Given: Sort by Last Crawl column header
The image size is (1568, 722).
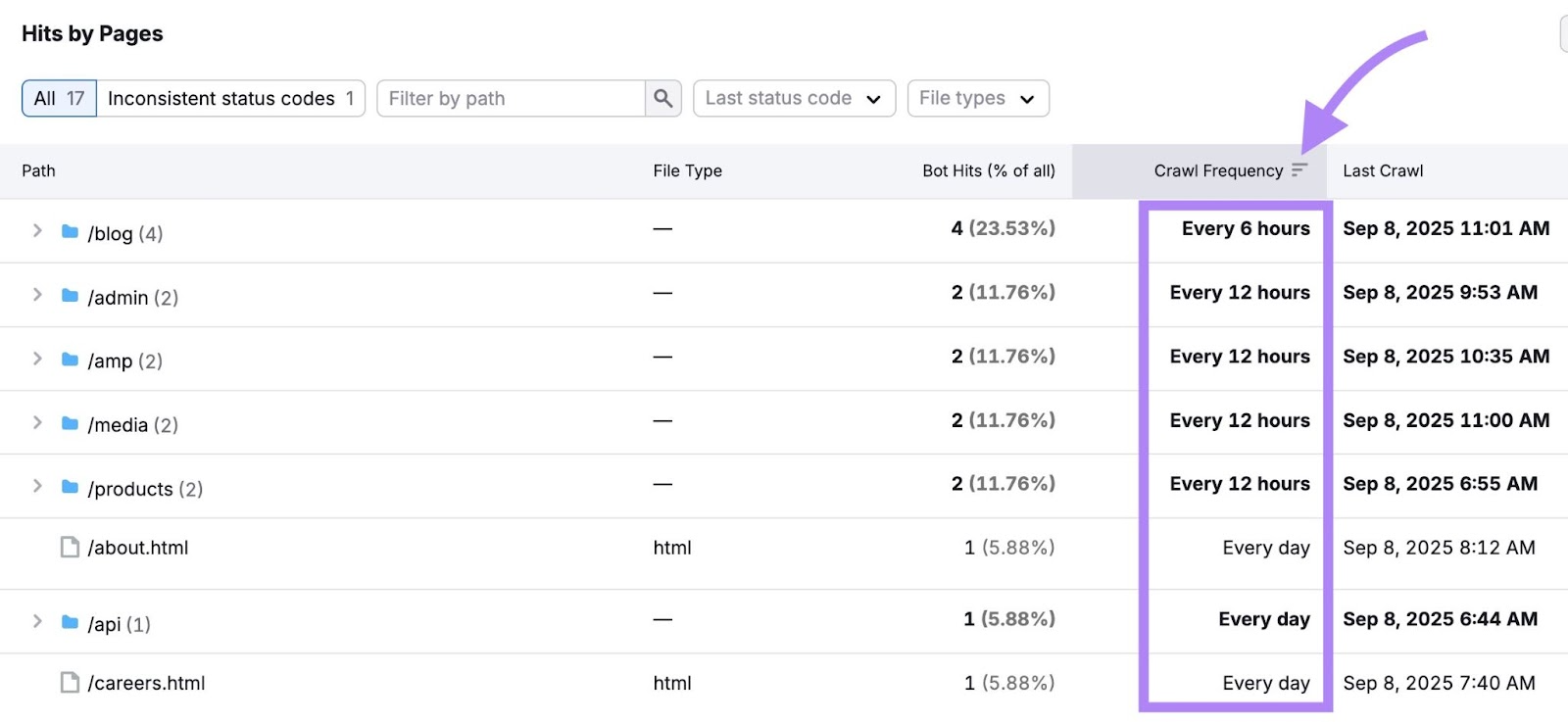Looking at the screenshot, I should pyautogui.click(x=1383, y=170).
